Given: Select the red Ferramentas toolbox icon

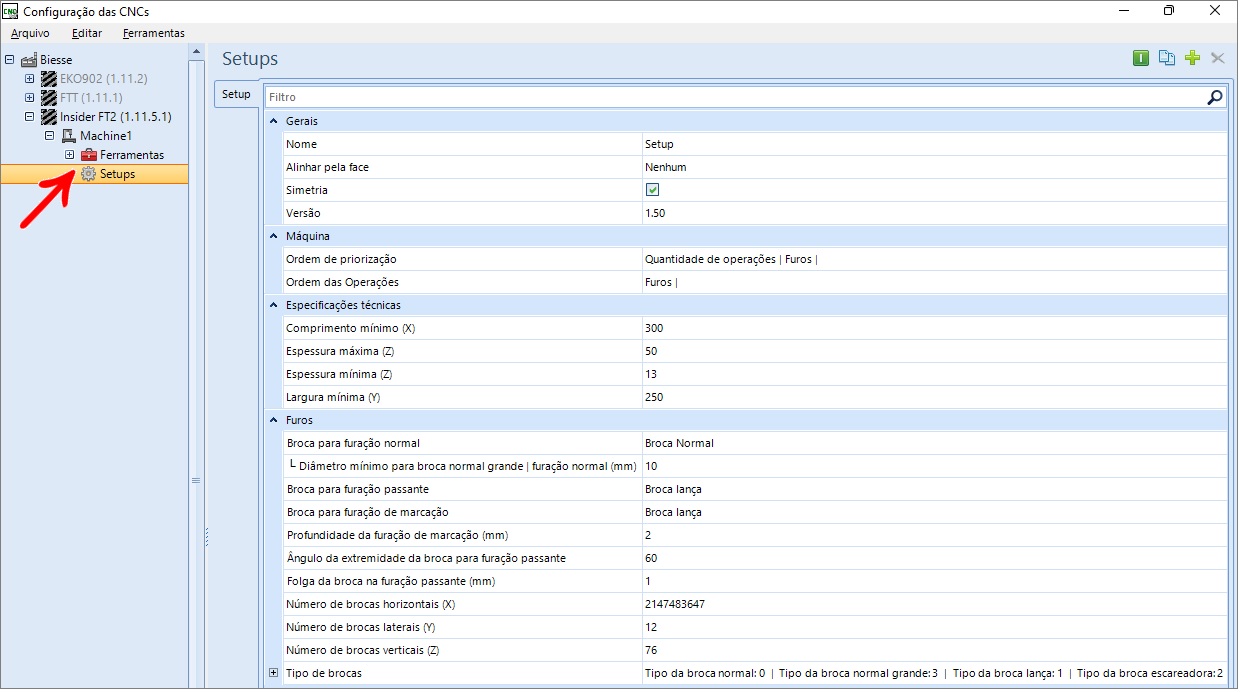Looking at the screenshot, I should tap(89, 155).
